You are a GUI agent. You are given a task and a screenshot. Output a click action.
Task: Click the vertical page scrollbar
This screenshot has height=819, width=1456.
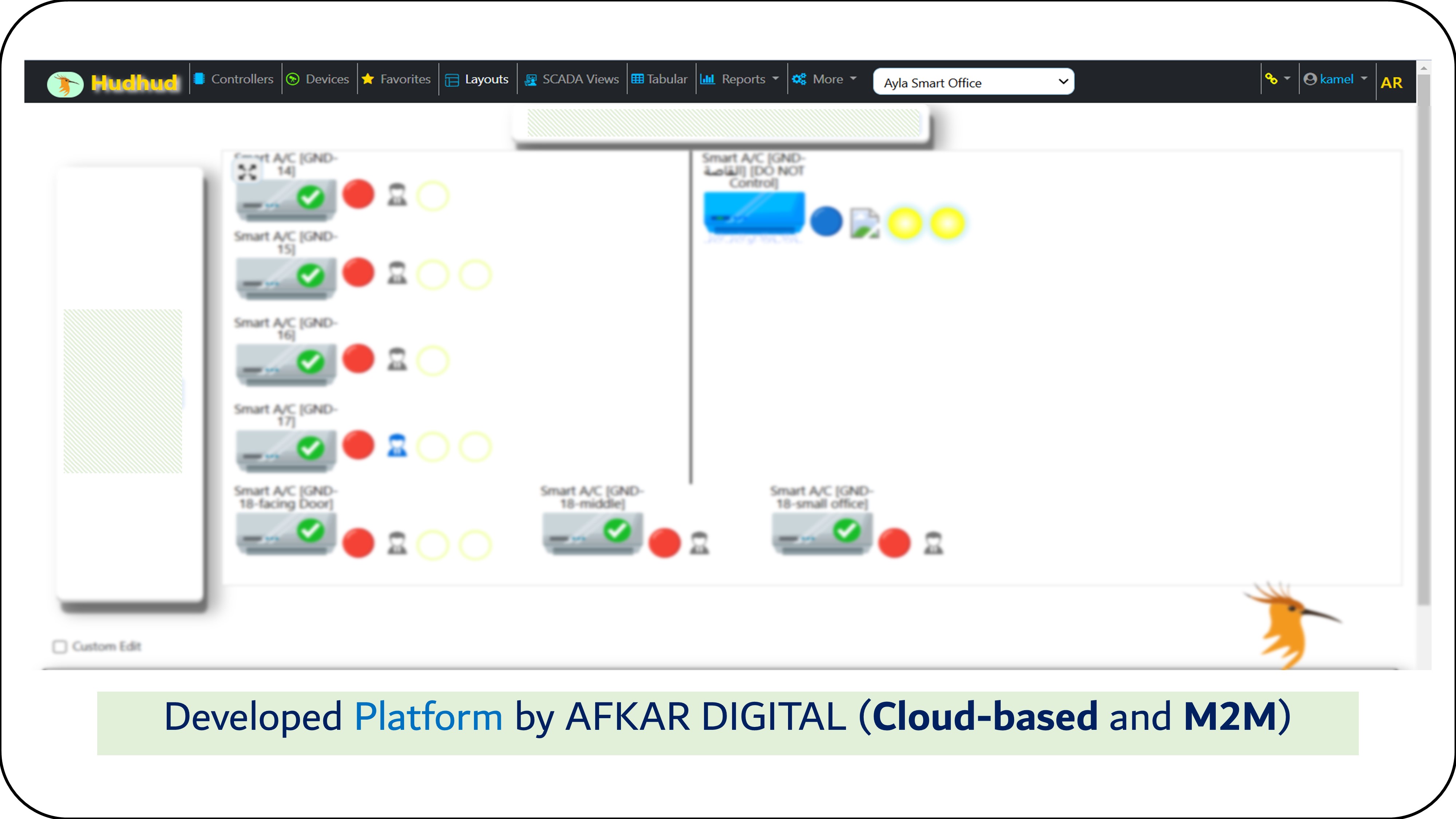[x=1423, y=339]
